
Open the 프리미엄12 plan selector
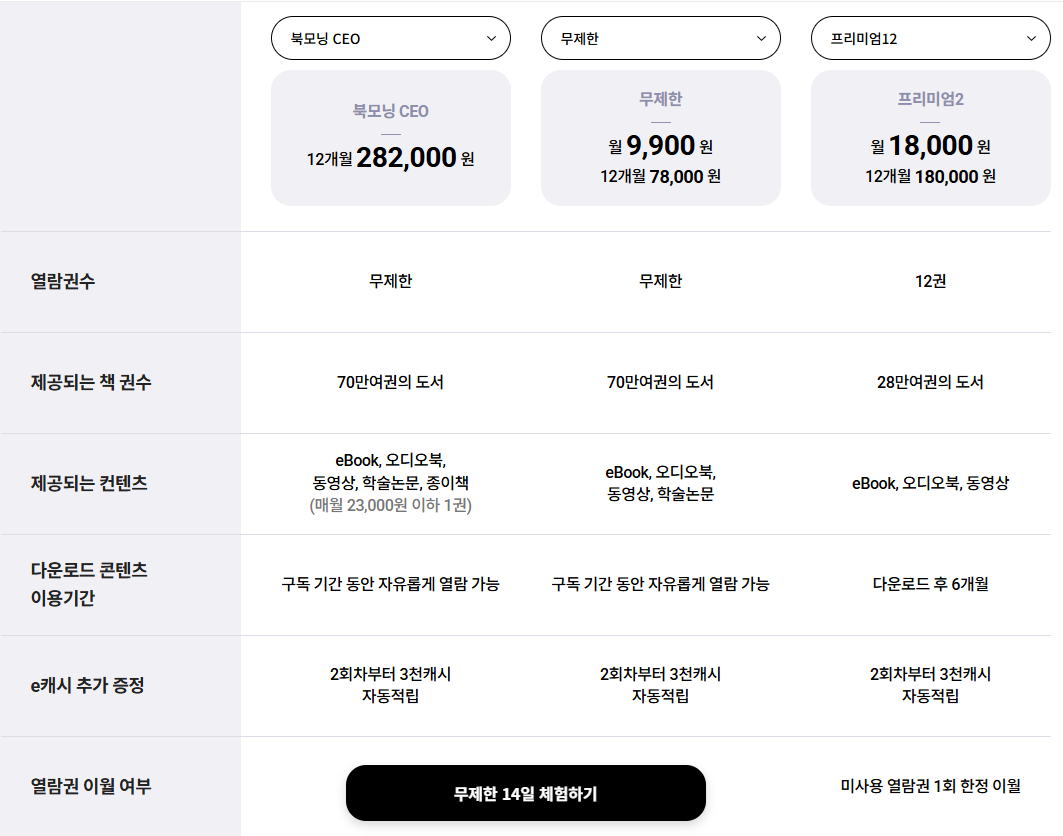coord(930,39)
